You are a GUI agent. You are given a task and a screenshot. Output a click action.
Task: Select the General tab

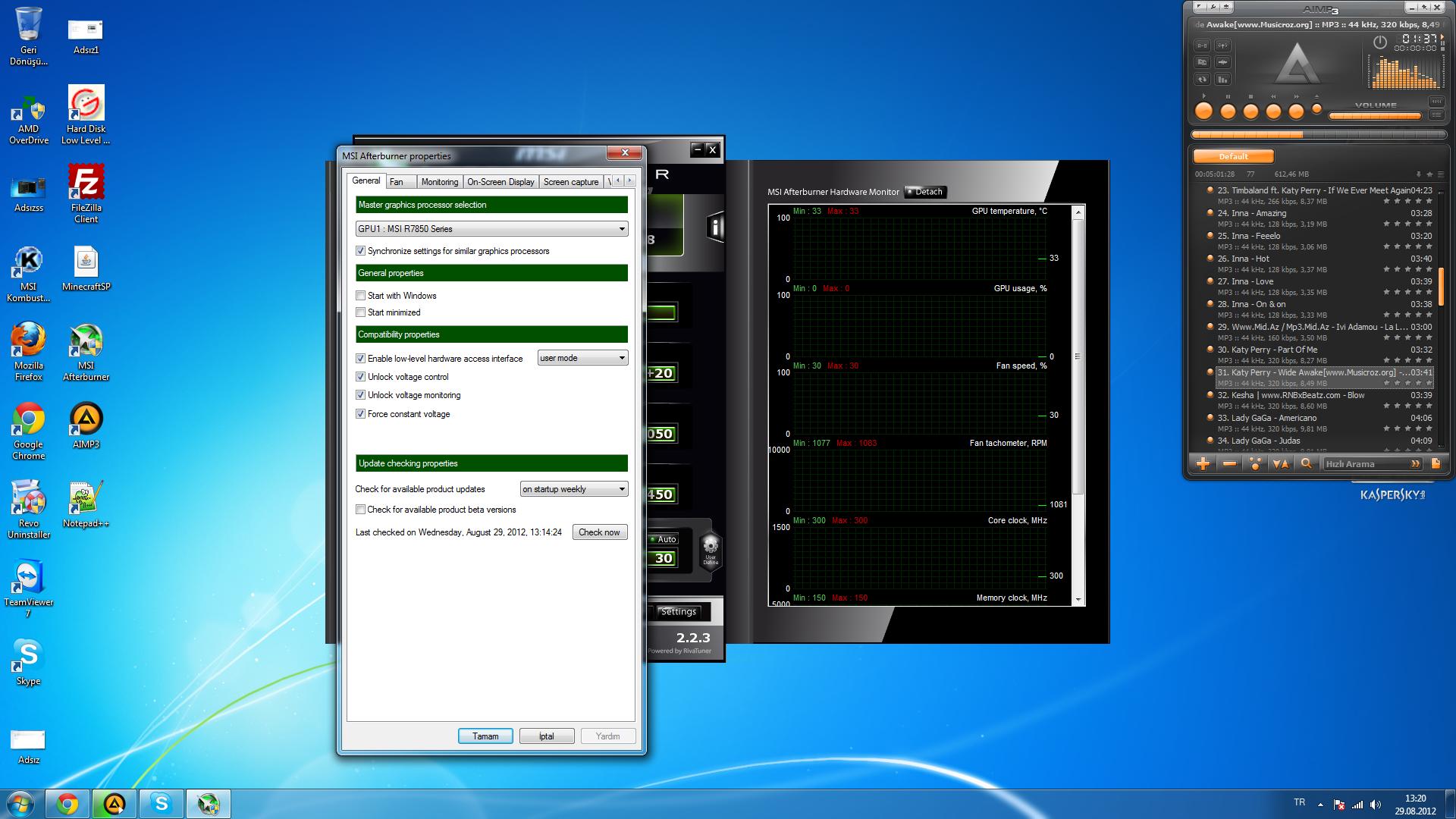[366, 180]
